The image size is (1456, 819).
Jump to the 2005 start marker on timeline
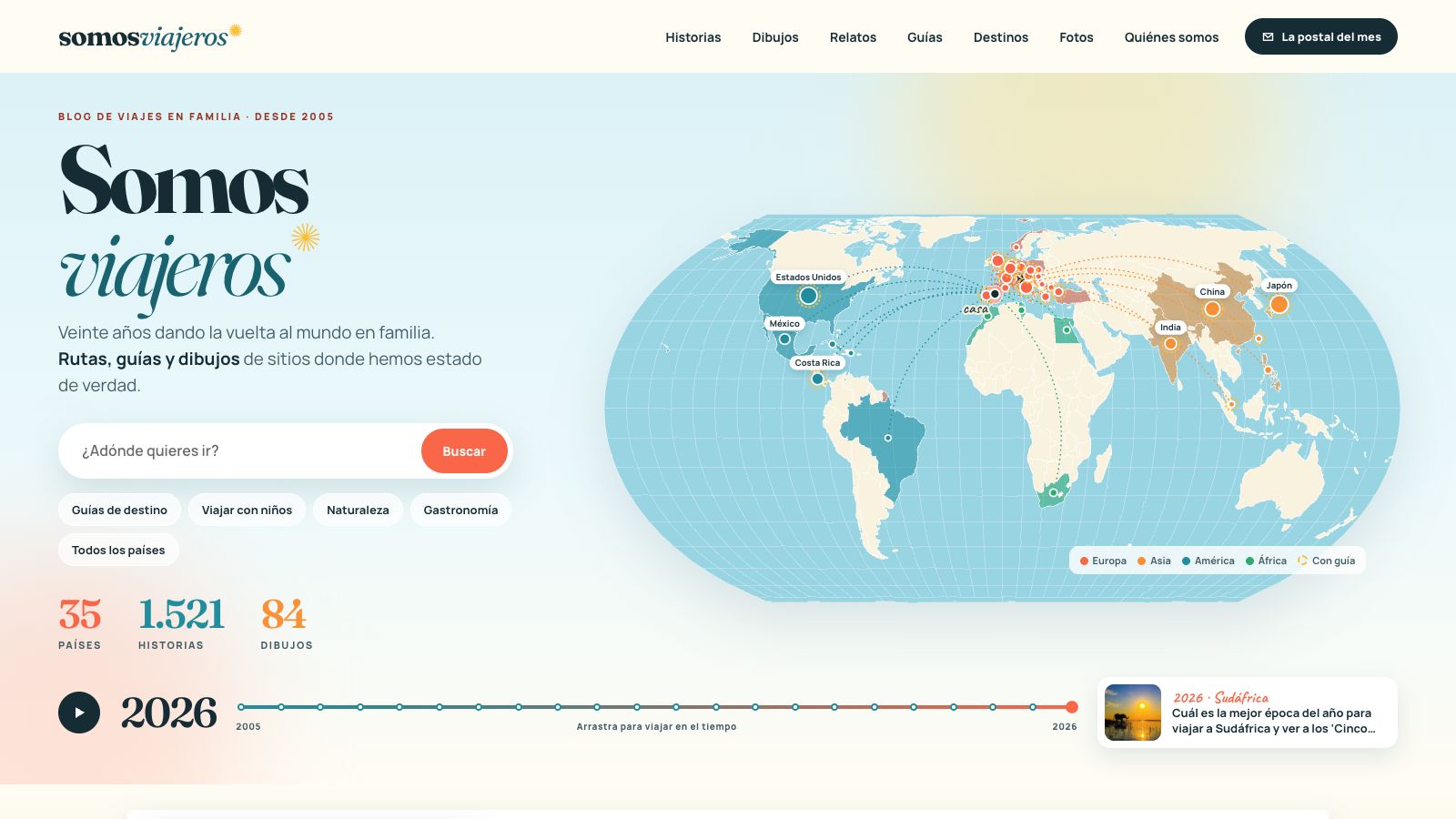pyautogui.click(x=241, y=707)
